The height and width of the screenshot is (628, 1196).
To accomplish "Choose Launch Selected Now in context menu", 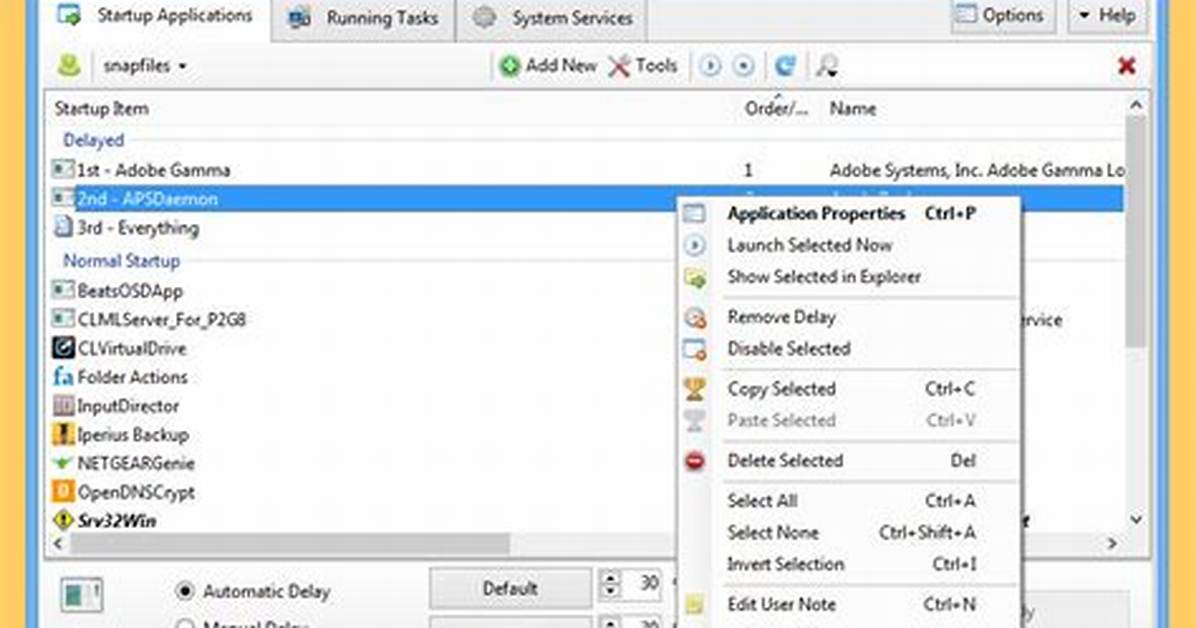I will (850, 246).
